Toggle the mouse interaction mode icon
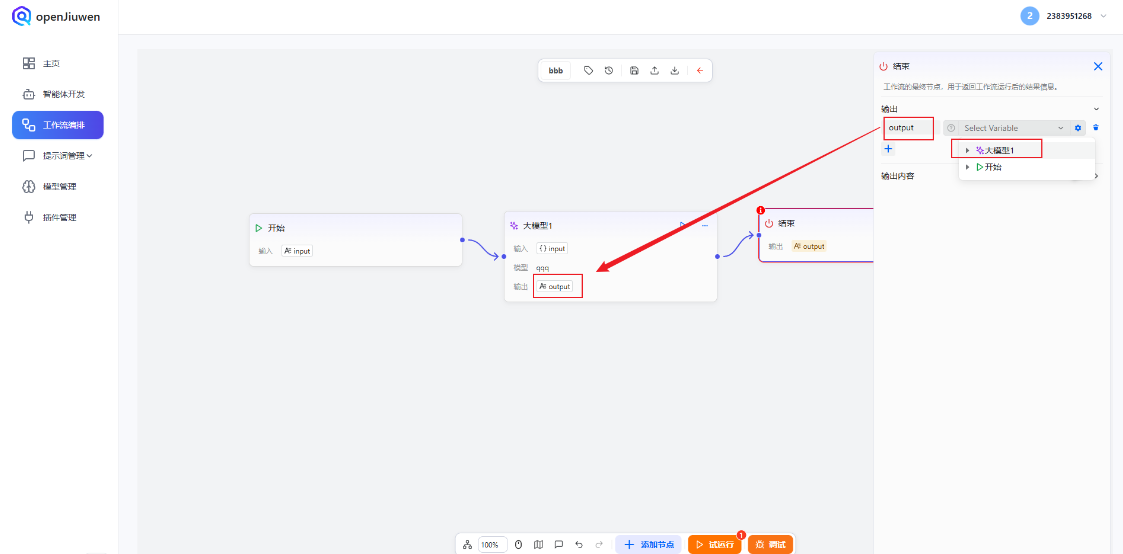 (x=519, y=545)
